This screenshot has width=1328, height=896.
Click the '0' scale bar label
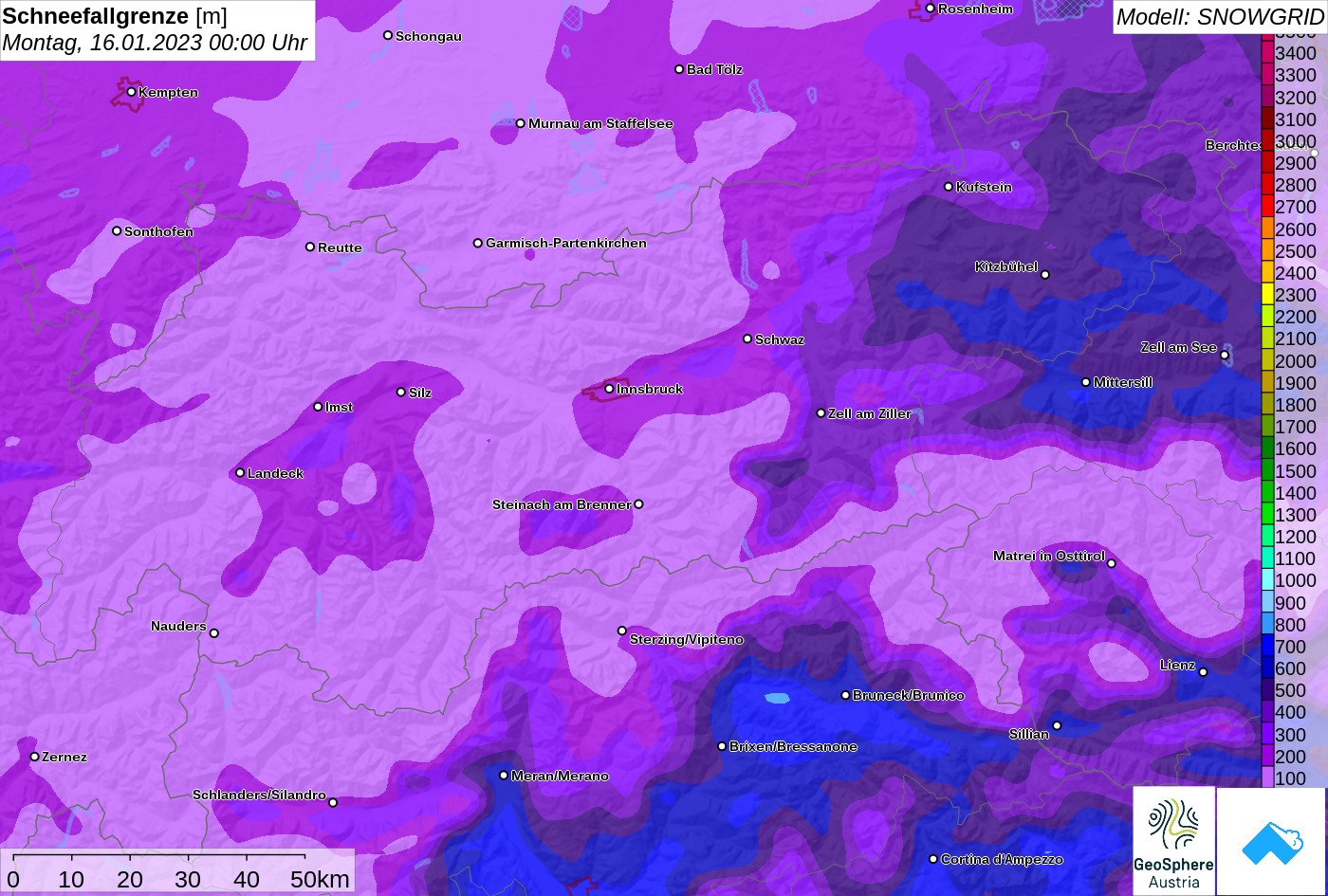pos(13,879)
